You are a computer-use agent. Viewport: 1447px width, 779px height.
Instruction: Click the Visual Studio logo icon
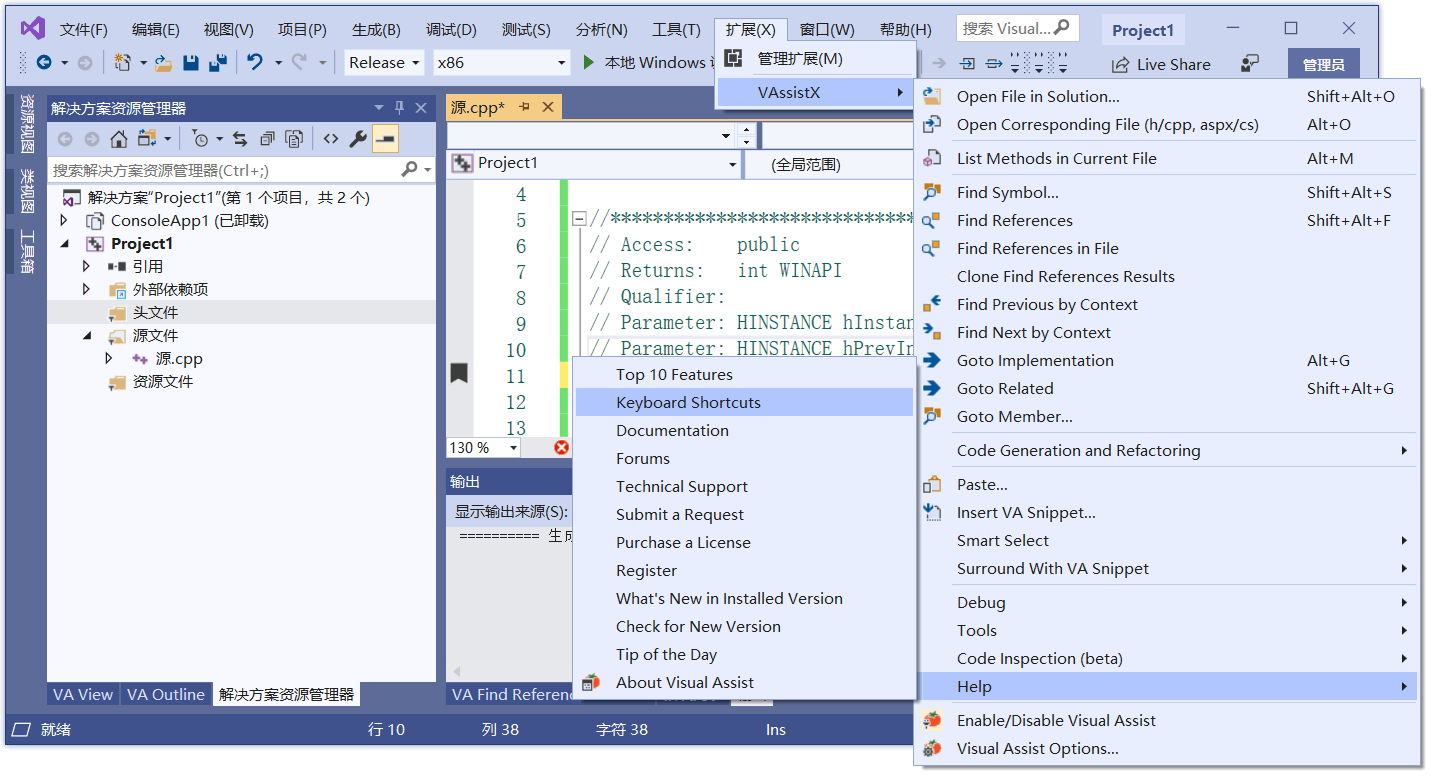point(32,28)
